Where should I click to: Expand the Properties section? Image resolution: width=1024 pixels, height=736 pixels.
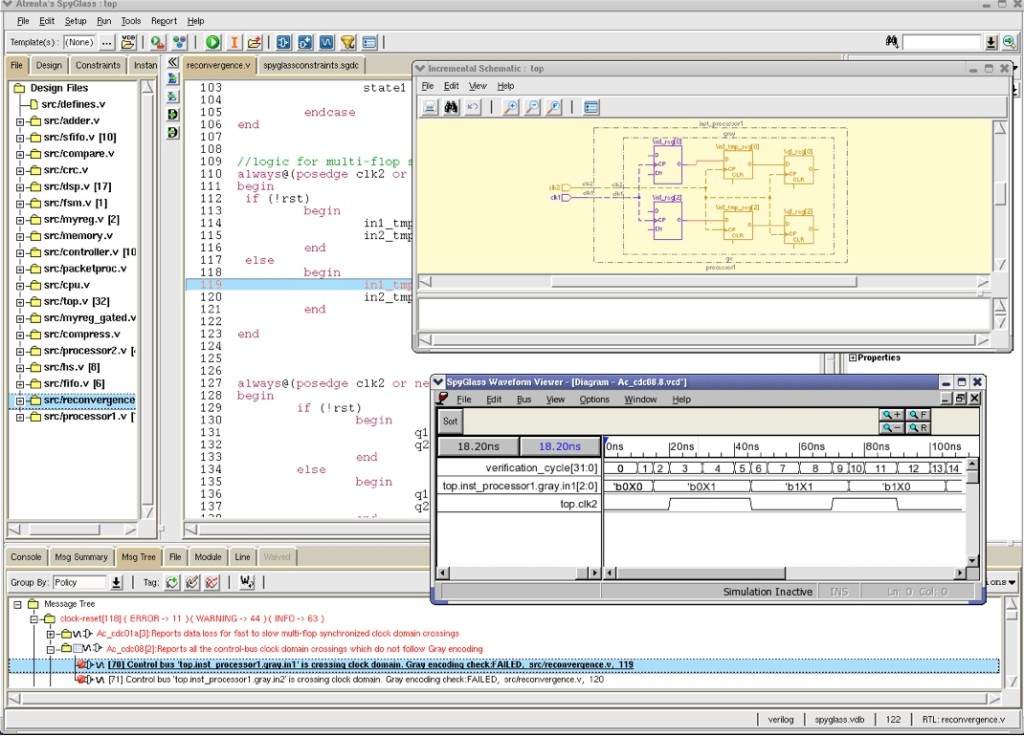pyautogui.click(x=852, y=357)
